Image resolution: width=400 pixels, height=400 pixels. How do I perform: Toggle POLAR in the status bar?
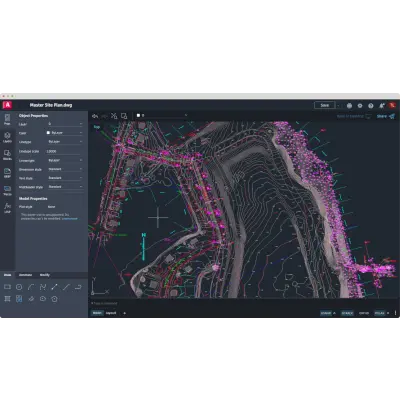(379, 313)
